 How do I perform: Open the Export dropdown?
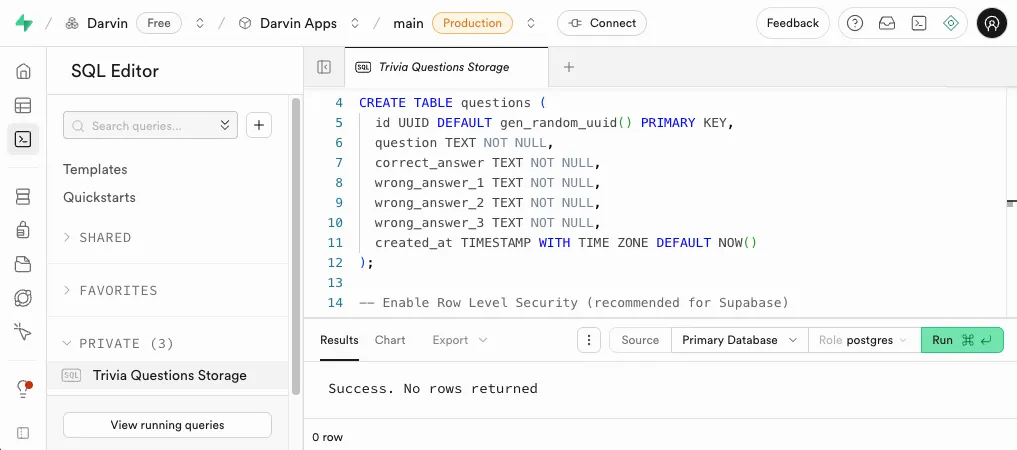(460, 340)
